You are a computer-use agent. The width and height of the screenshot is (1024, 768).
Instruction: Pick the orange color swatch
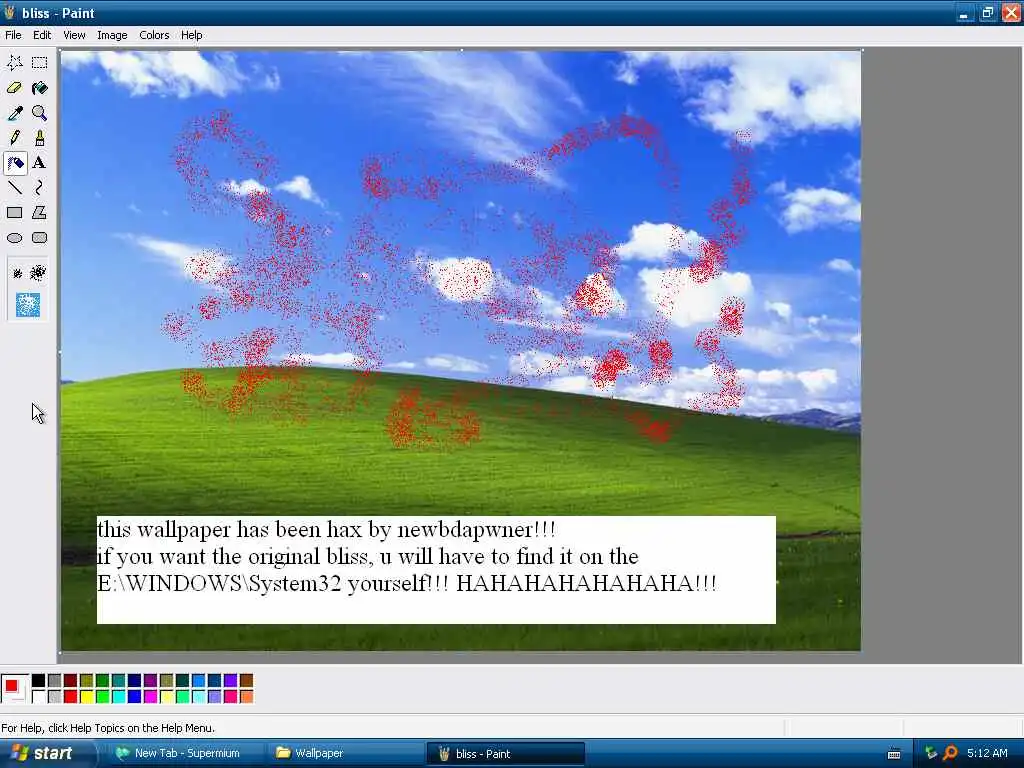[x=246, y=697]
